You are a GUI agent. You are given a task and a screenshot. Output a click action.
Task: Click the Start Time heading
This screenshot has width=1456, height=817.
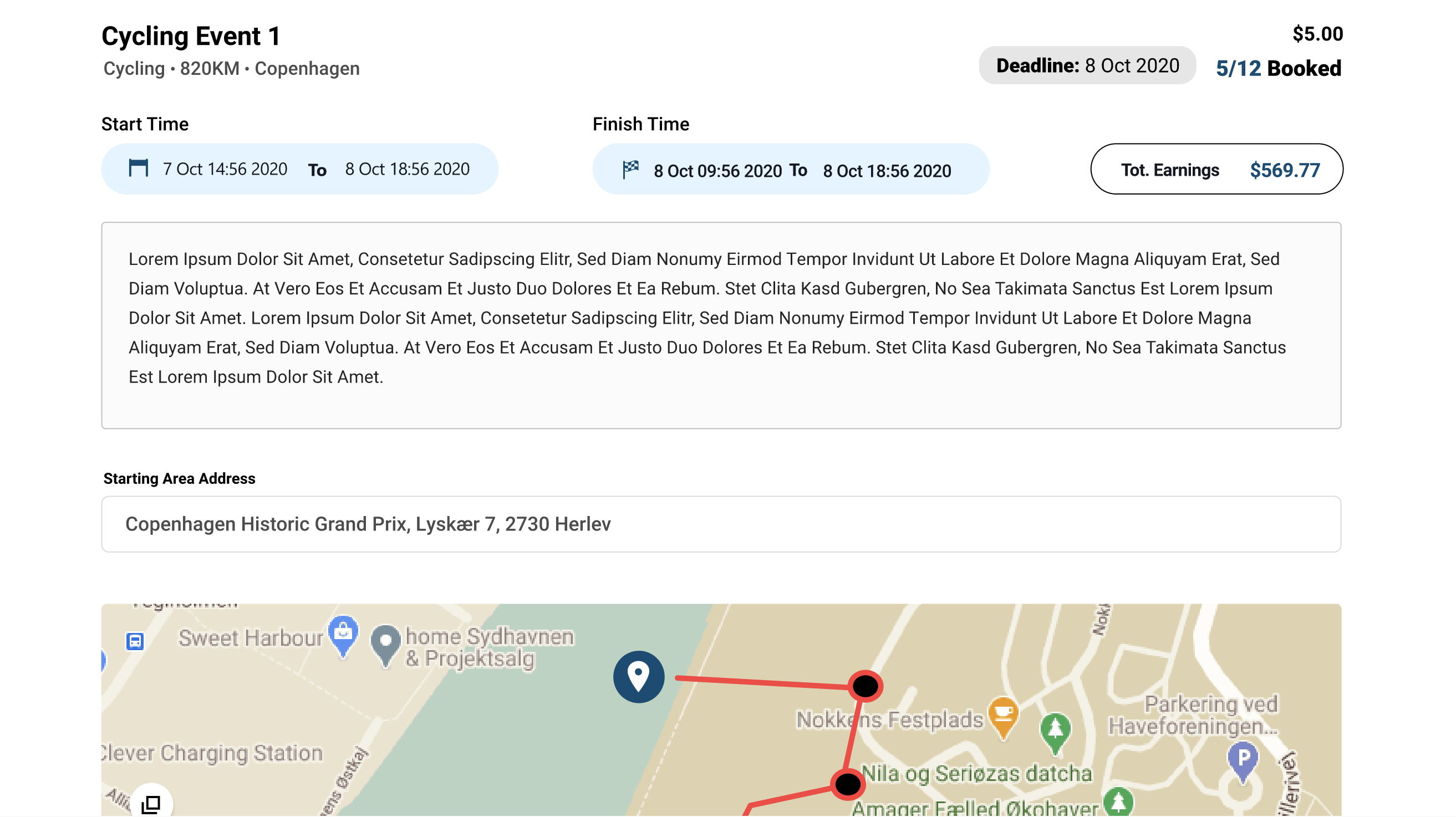pyautogui.click(x=145, y=124)
